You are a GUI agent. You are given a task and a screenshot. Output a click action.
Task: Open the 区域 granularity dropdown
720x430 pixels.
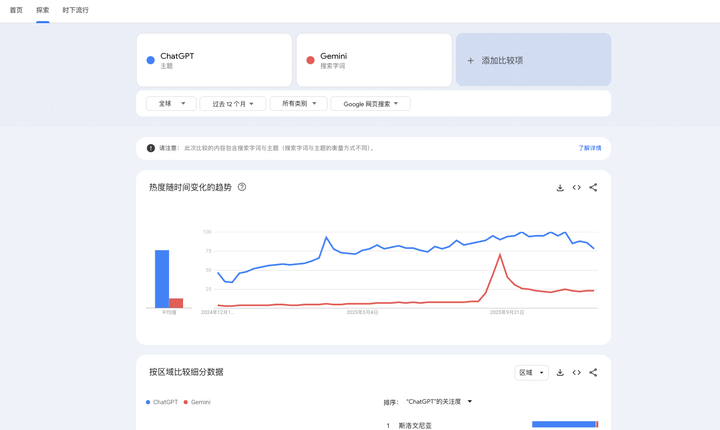pyautogui.click(x=531, y=373)
